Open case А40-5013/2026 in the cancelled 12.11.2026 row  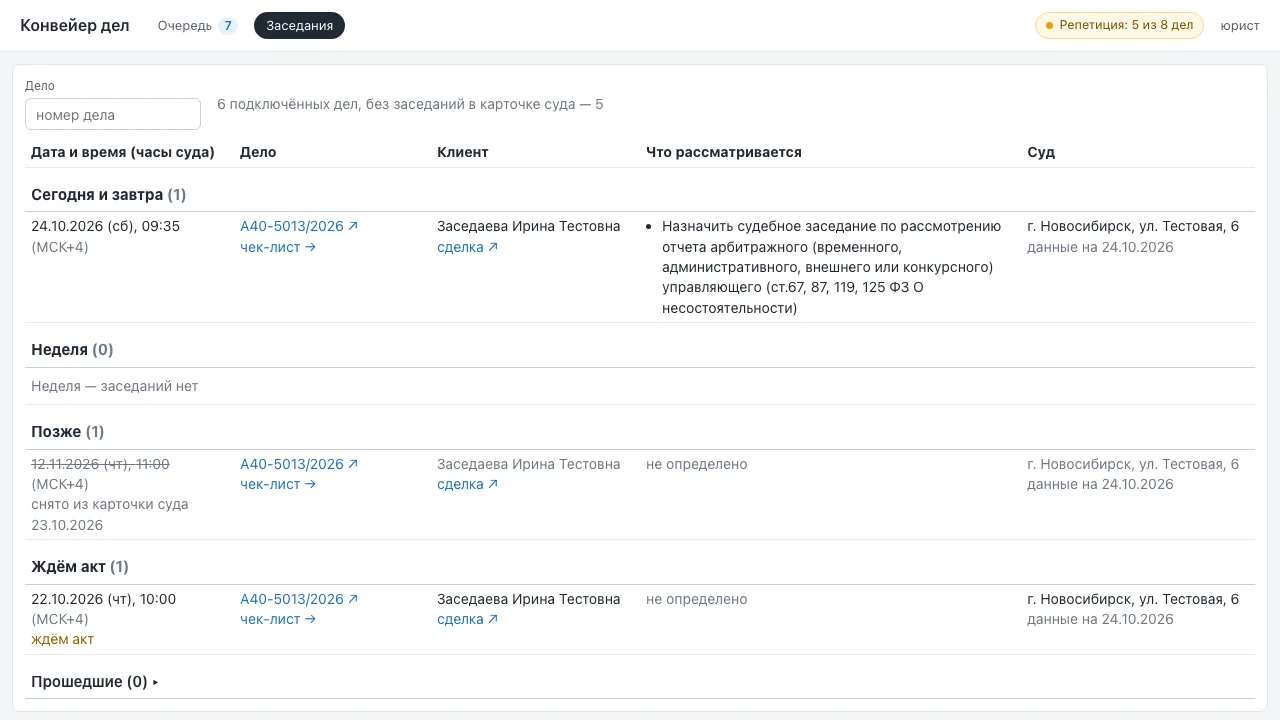[x=299, y=464]
